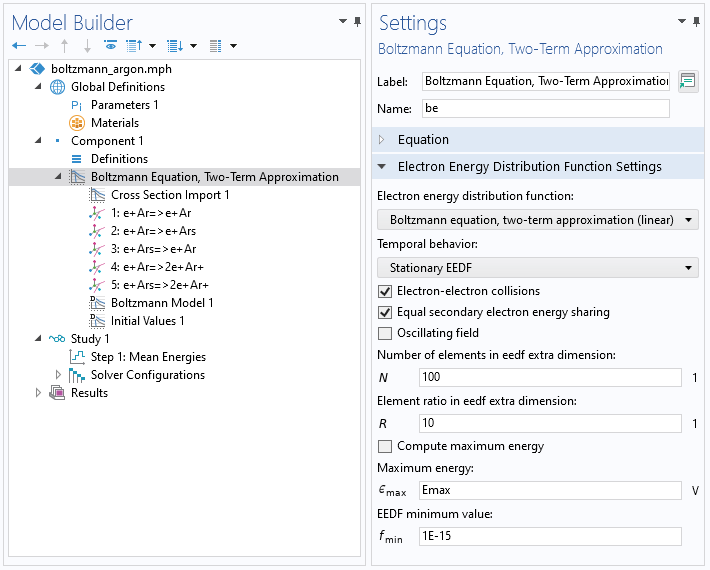
Task: Enable the Compute maximum energy checkbox
Action: coord(385,446)
